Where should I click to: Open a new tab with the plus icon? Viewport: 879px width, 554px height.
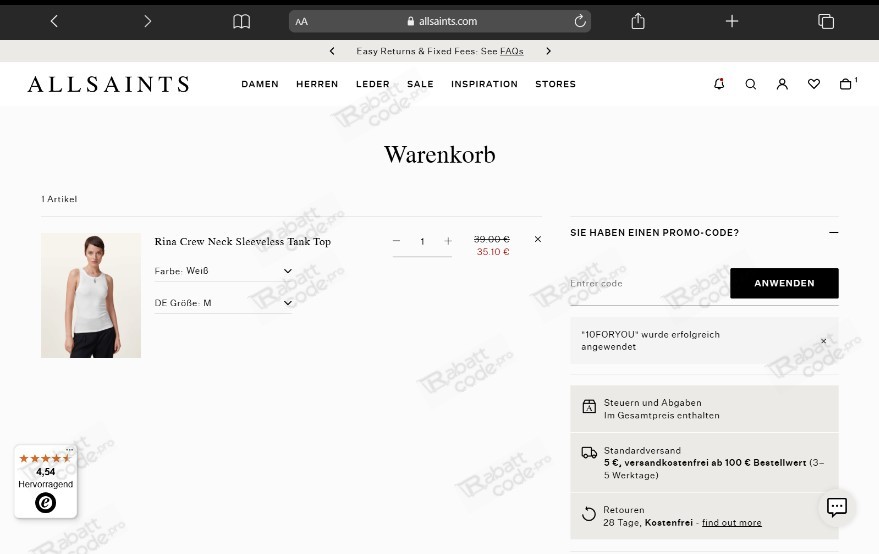(732, 21)
